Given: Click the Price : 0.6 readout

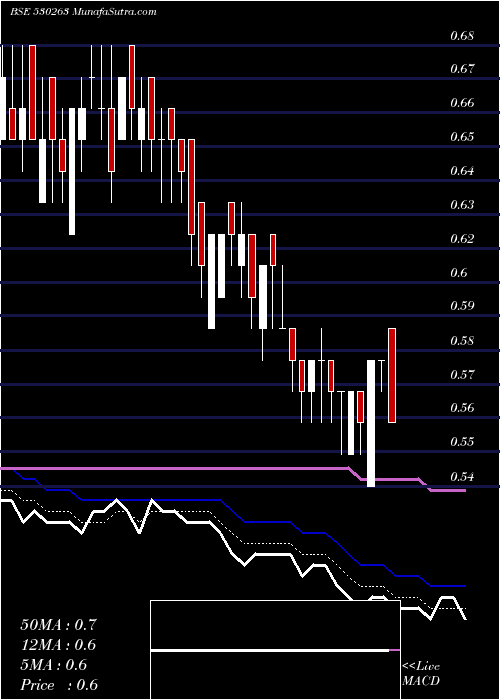Looking at the screenshot, I should (x=59, y=685).
